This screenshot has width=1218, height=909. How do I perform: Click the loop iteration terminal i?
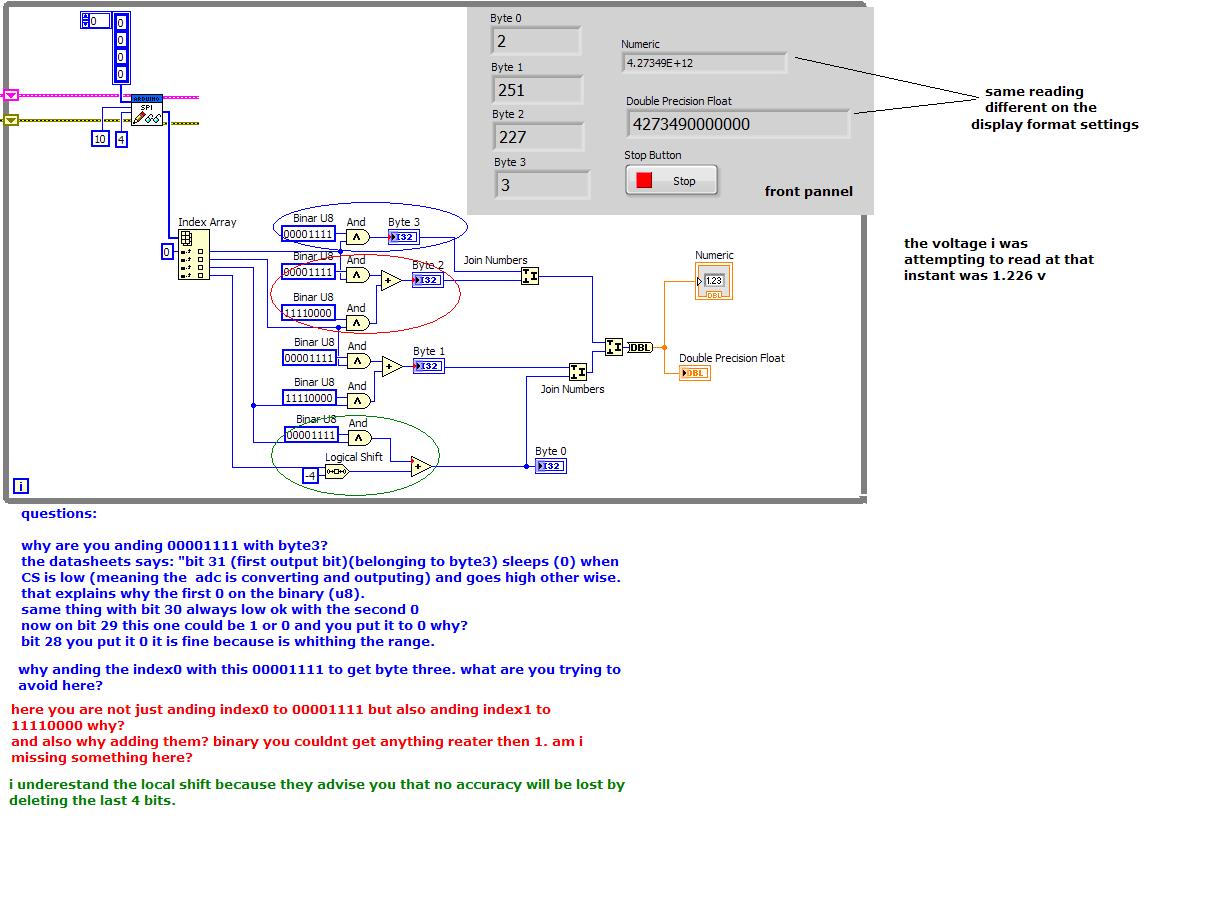[21, 486]
